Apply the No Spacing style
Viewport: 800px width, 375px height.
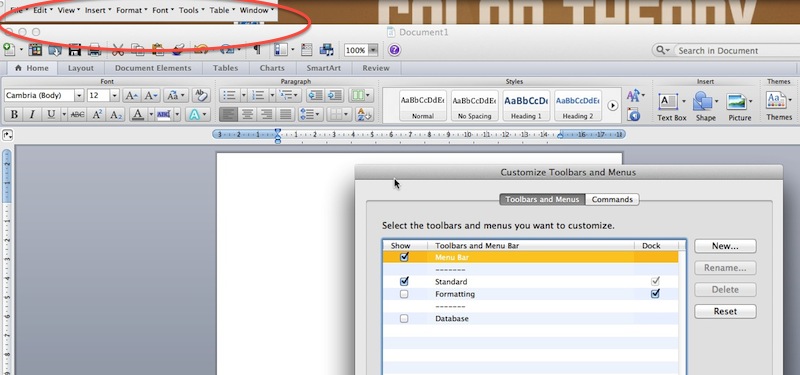point(474,106)
